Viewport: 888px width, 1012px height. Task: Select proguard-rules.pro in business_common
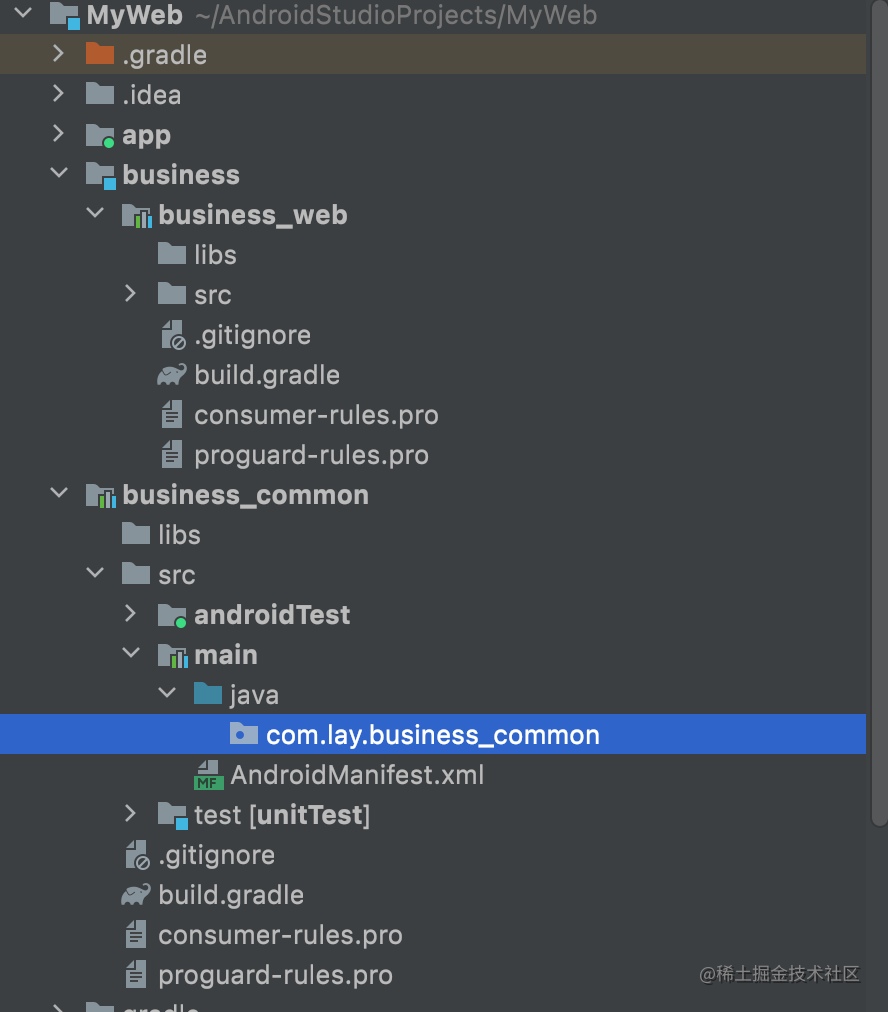click(275, 975)
